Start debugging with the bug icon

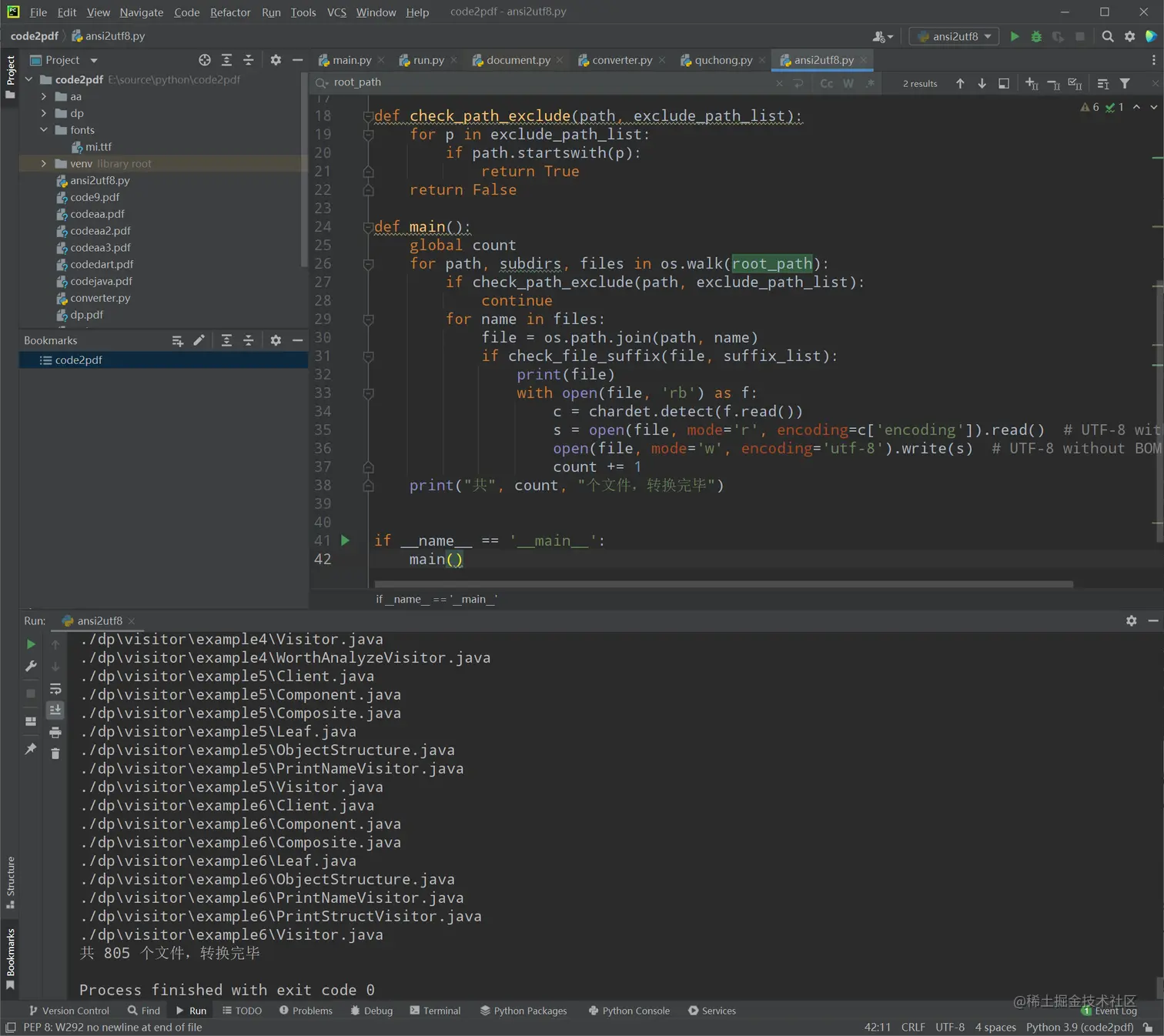[x=1036, y=36]
